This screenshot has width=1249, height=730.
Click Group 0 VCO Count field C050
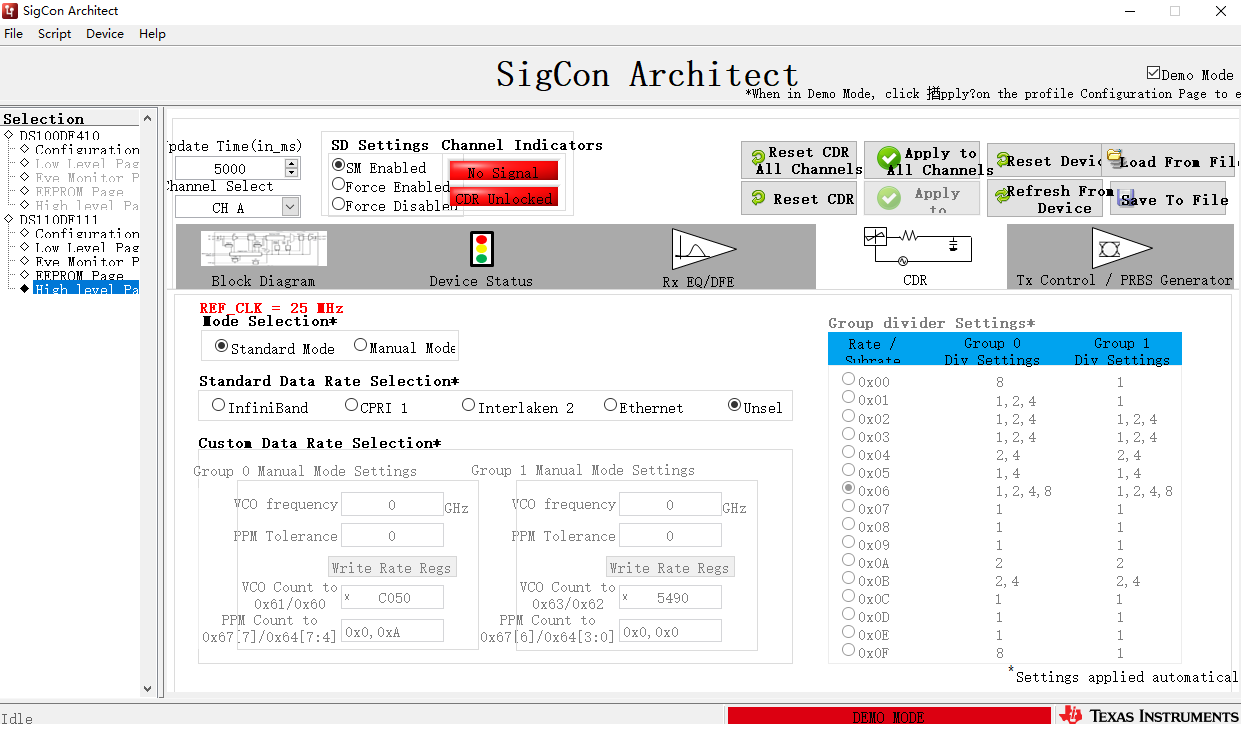(x=392, y=598)
